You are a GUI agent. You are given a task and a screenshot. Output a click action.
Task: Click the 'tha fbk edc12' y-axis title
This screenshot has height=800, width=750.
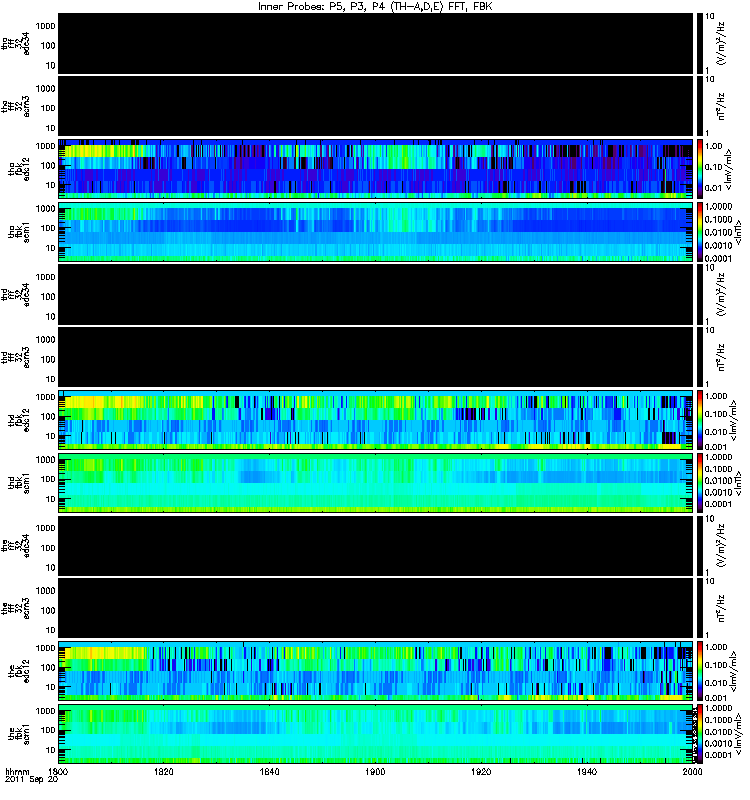[19, 169]
